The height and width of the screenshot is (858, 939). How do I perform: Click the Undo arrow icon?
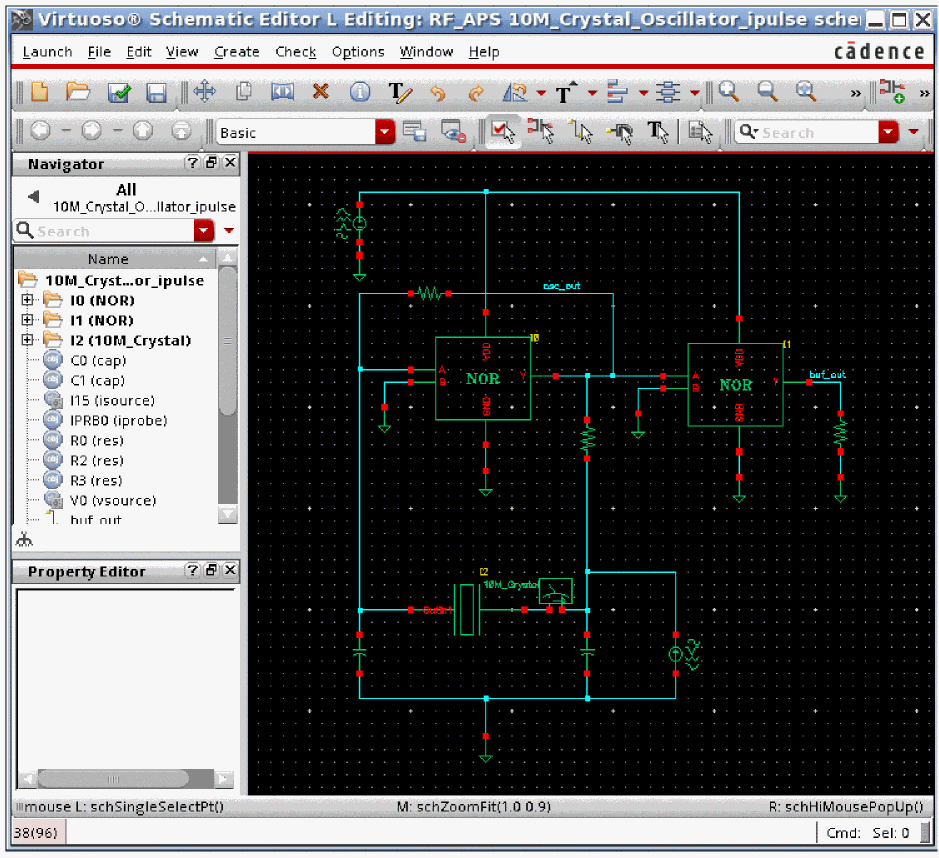point(437,93)
